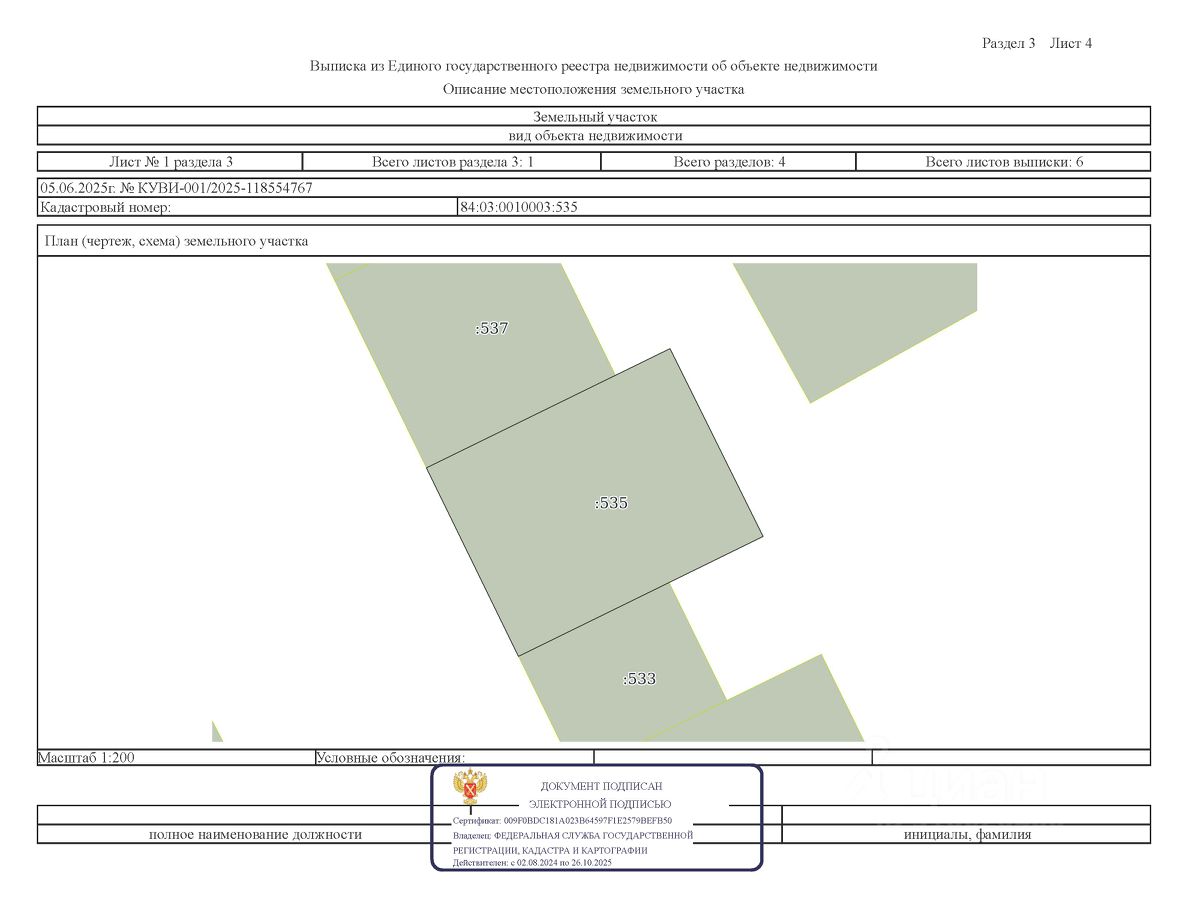The height and width of the screenshot is (918, 1188).
Task: Click 'Условные обозначения:' cell
Action: 455,757
